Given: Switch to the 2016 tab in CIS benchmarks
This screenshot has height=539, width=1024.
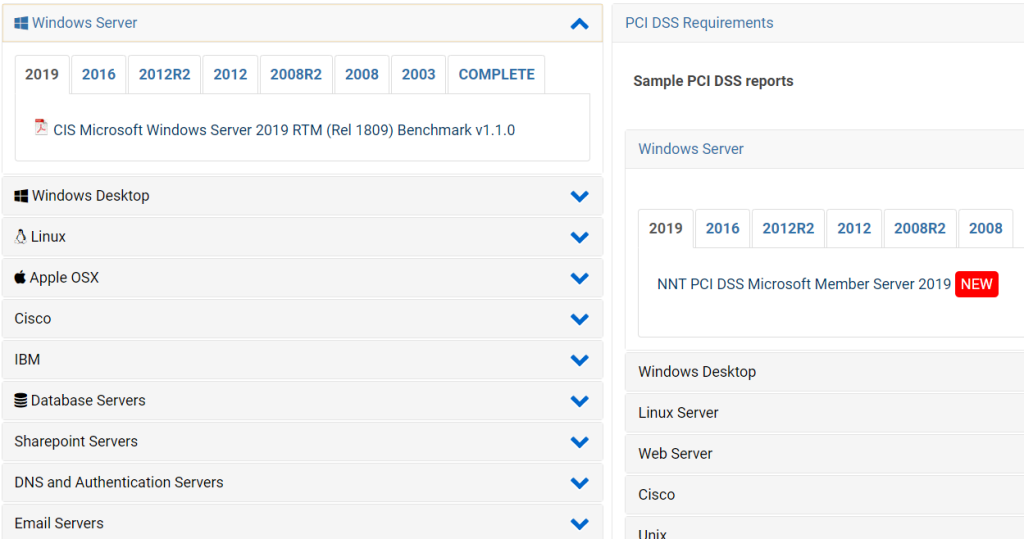Looking at the screenshot, I should click(x=99, y=74).
